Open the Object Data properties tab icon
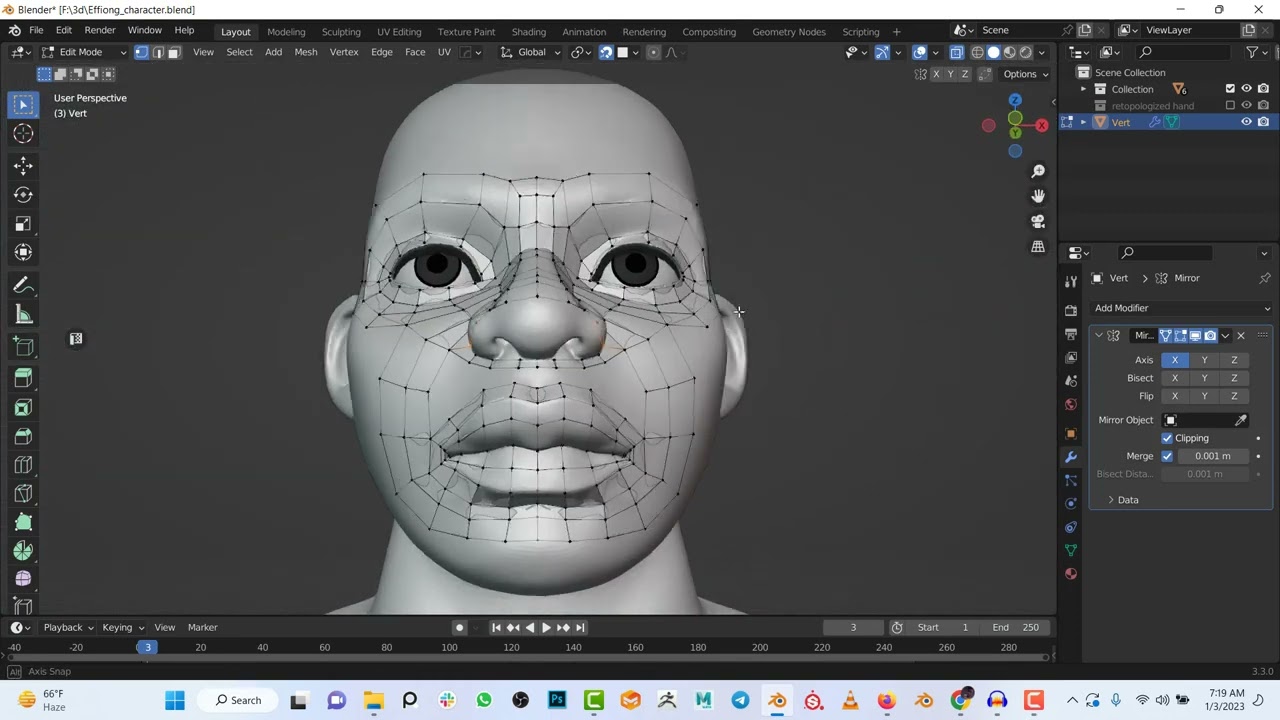The width and height of the screenshot is (1280, 720). [x=1071, y=550]
